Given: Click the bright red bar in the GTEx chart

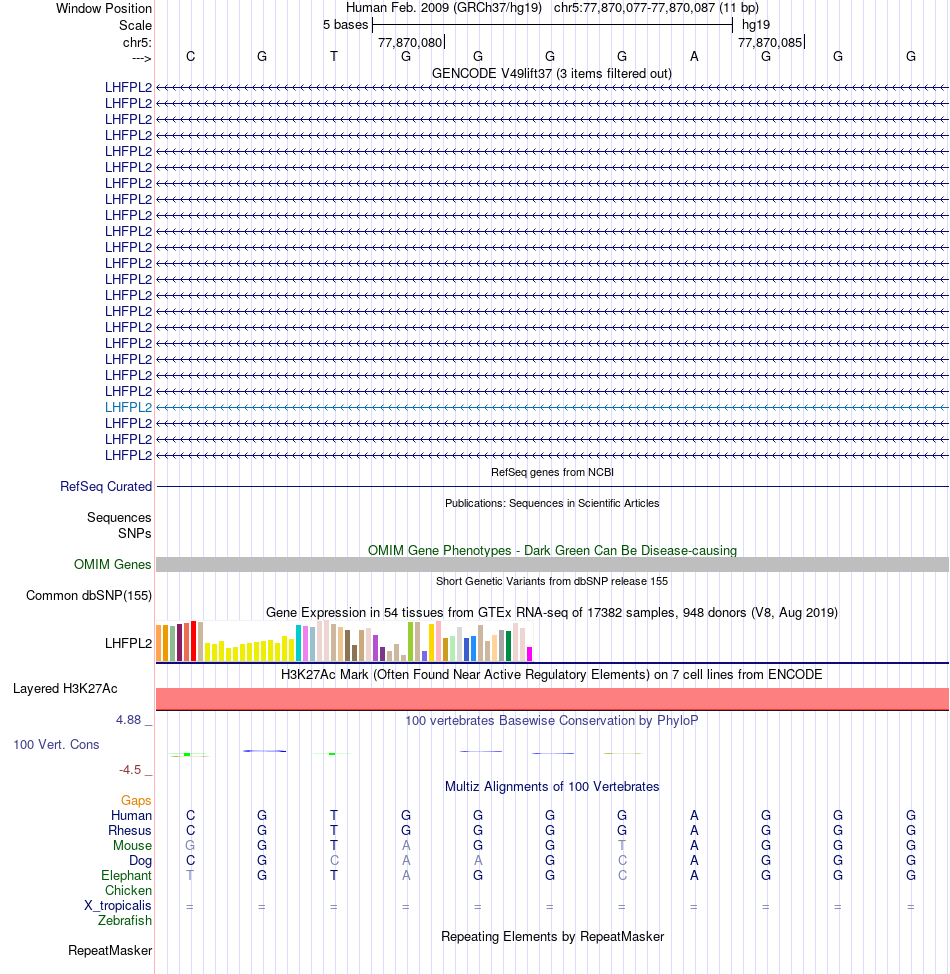Looking at the screenshot, I should pos(193,640).
